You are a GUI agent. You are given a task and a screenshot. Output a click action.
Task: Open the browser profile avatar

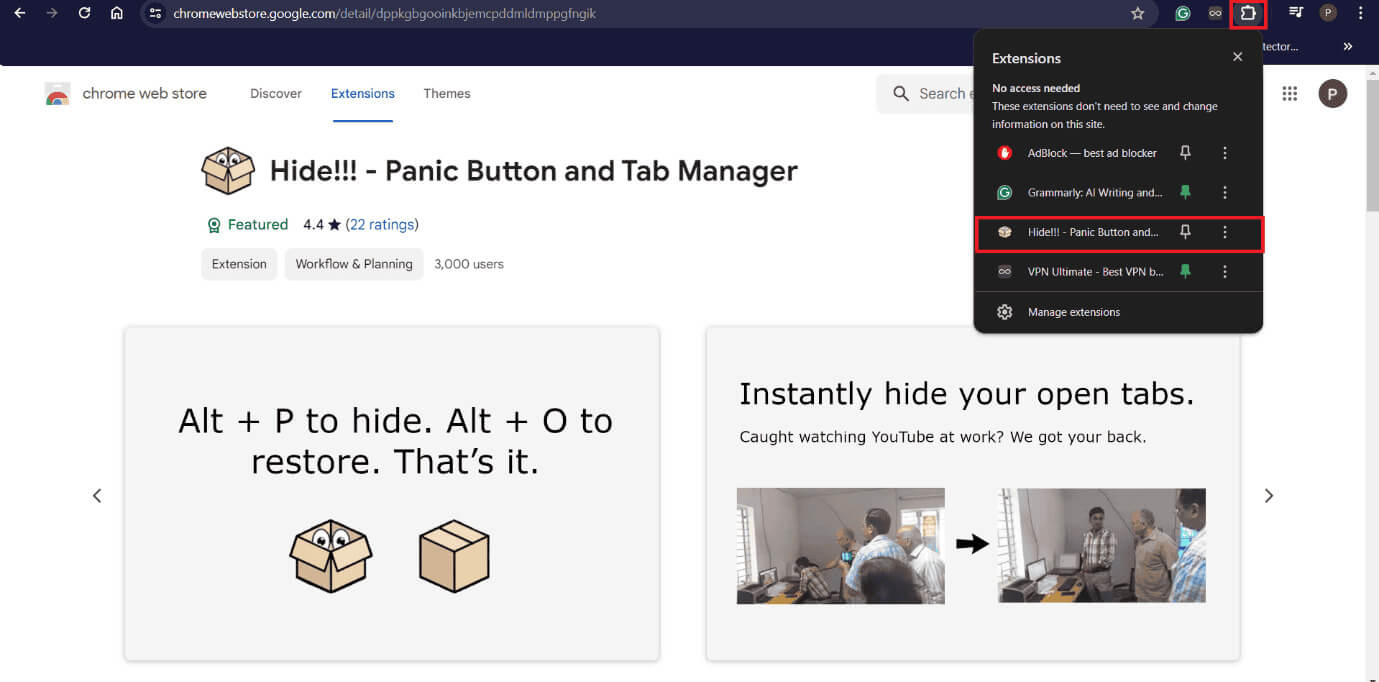pyautogui.click(x=1328, y=14)
